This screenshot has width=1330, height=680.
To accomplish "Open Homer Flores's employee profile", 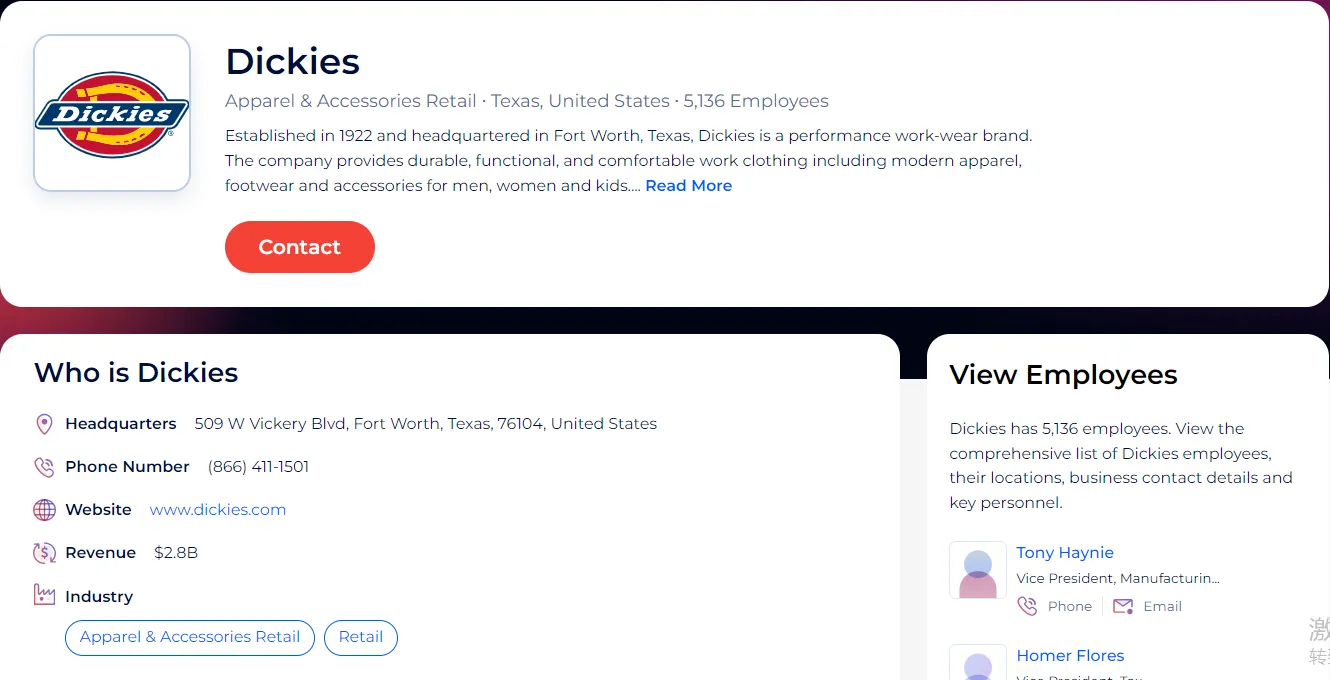I will (1070, 656).
